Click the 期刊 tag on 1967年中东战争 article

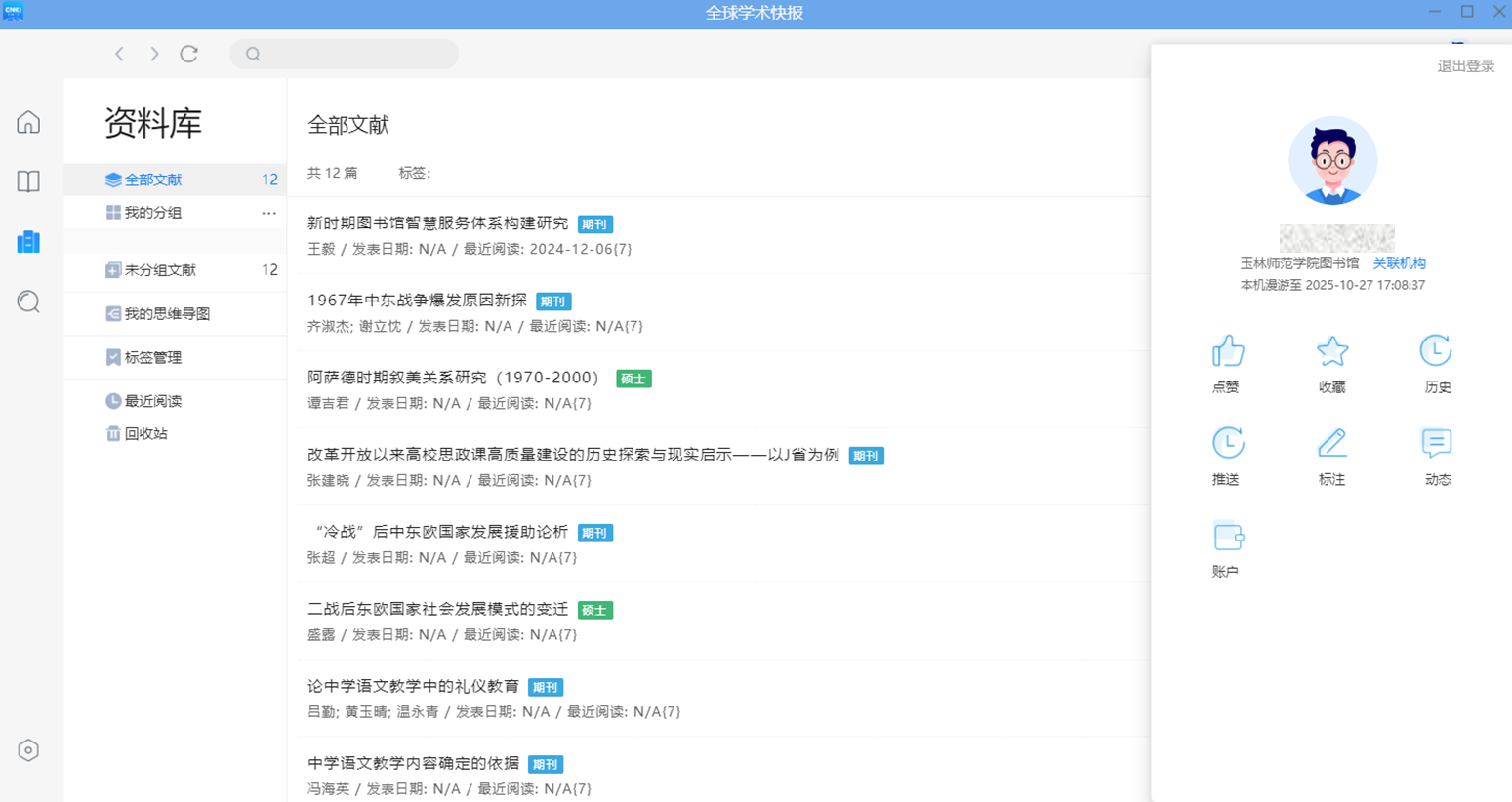click(553, 301)
